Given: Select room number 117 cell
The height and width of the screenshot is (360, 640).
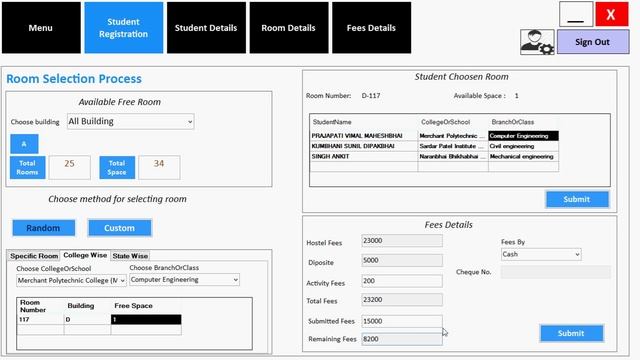Looking at the screenshot, I should pos(40,320).
